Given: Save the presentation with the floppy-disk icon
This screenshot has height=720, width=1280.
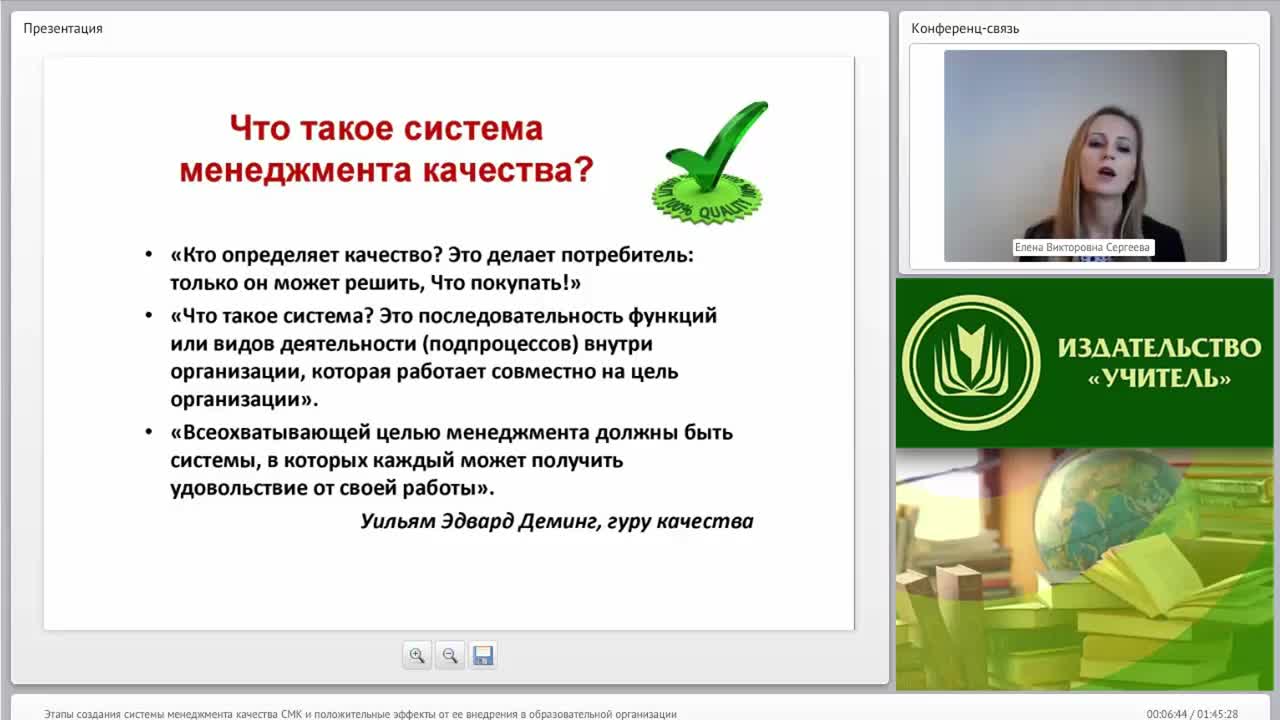Looking at the screenshot, I should [x=483, y=656].
